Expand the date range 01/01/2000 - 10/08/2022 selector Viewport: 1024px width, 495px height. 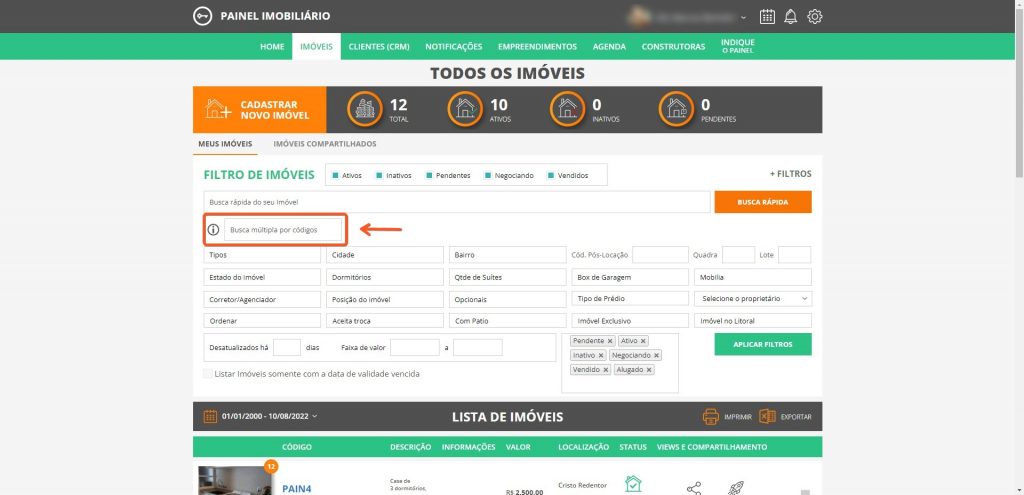pos(265,417)
